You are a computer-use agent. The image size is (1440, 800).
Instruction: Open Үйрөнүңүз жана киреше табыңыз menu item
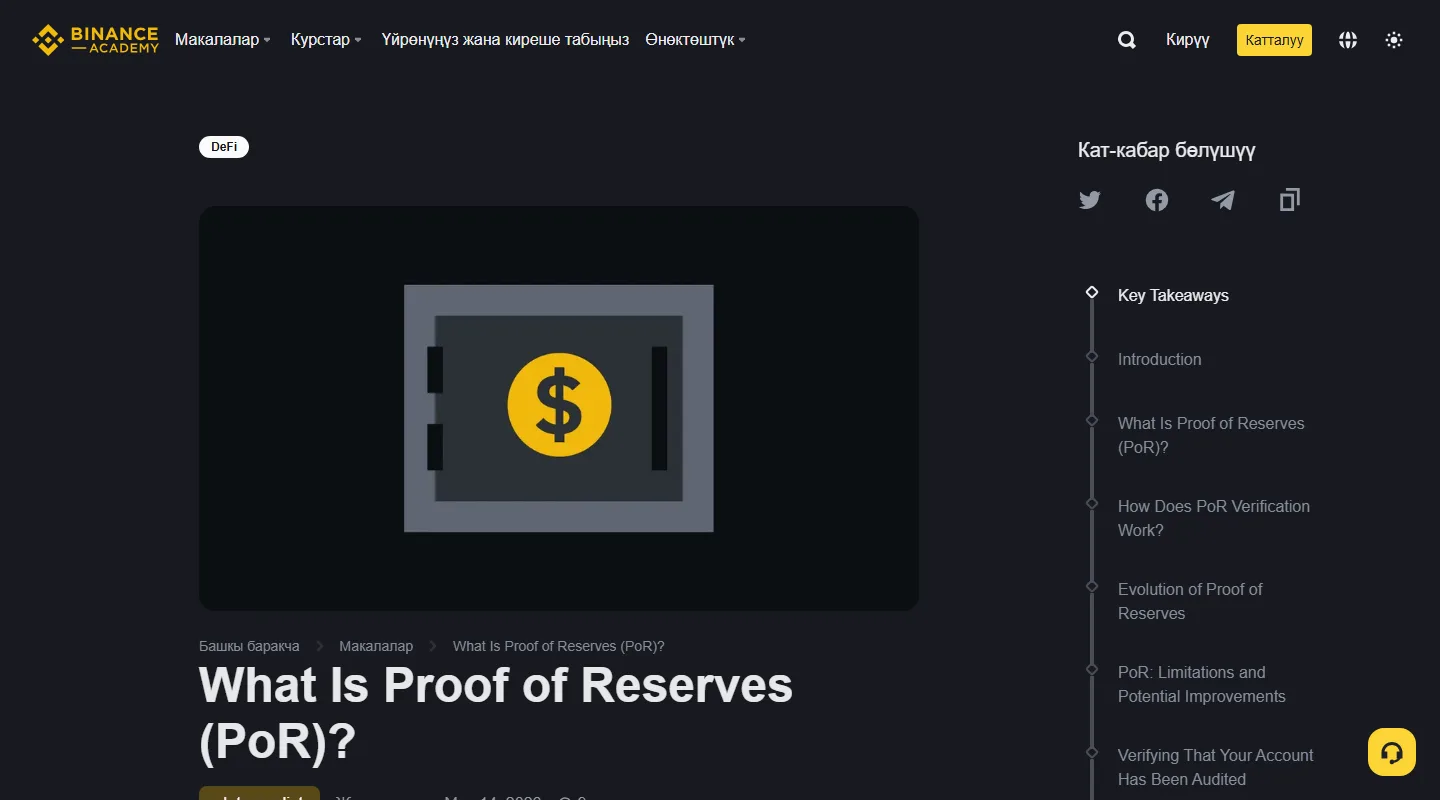pyautogui.click(x=505, y=40)
